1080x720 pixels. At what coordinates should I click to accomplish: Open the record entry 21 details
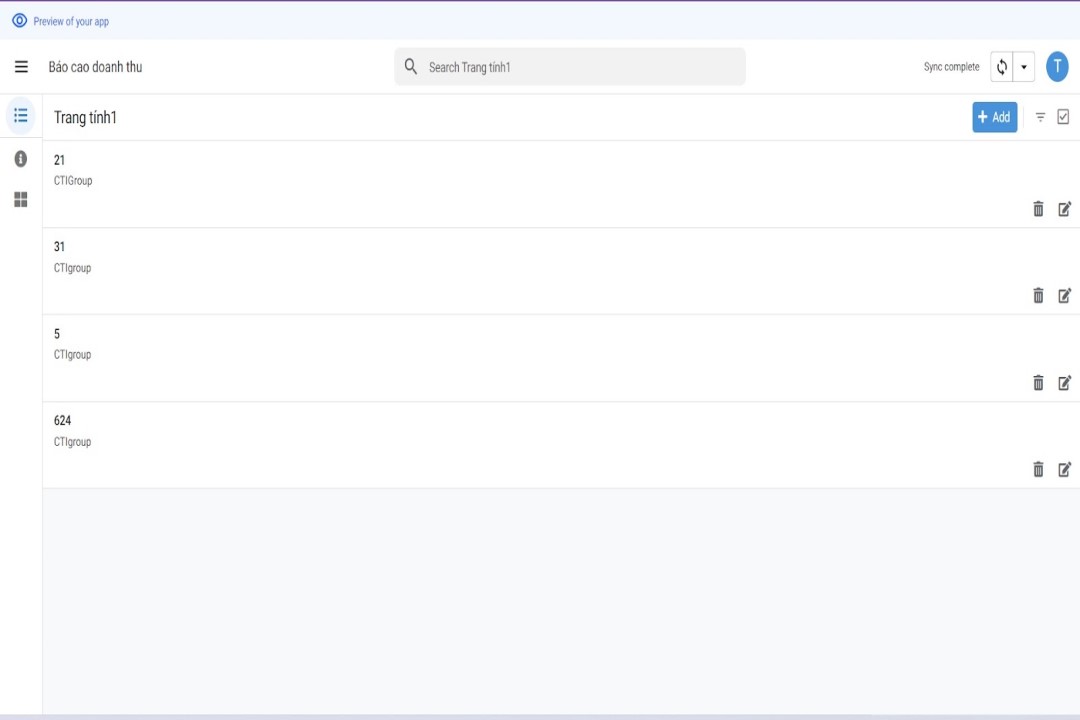tap(500, 170)
